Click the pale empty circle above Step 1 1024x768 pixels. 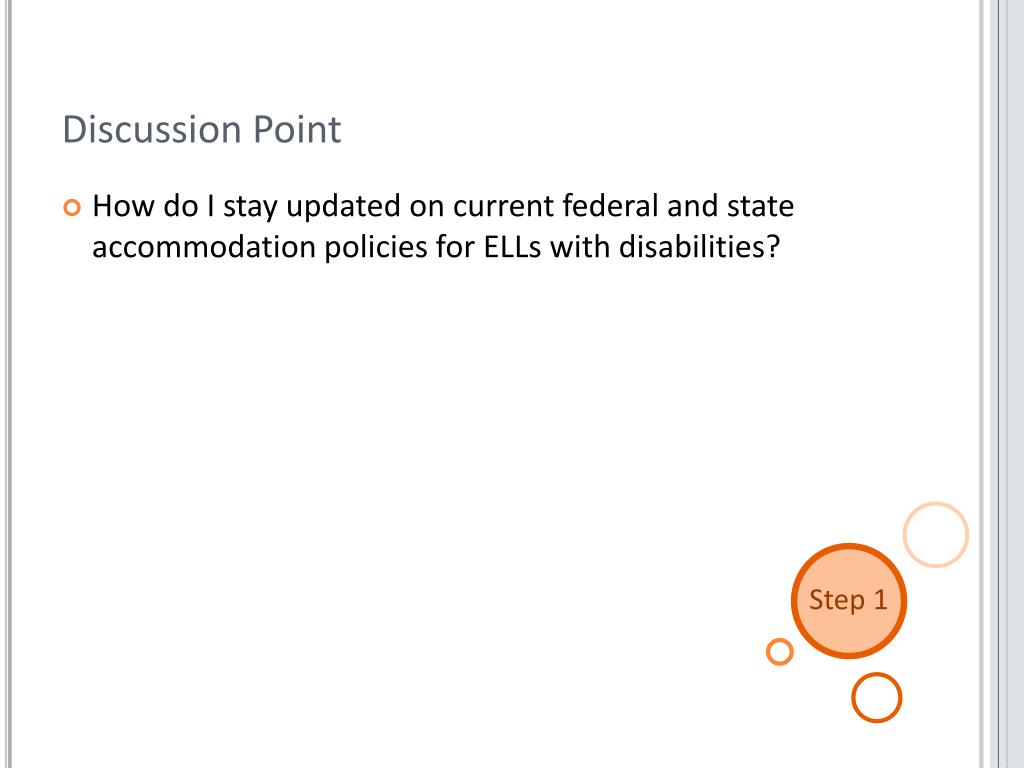pos(936,534)
